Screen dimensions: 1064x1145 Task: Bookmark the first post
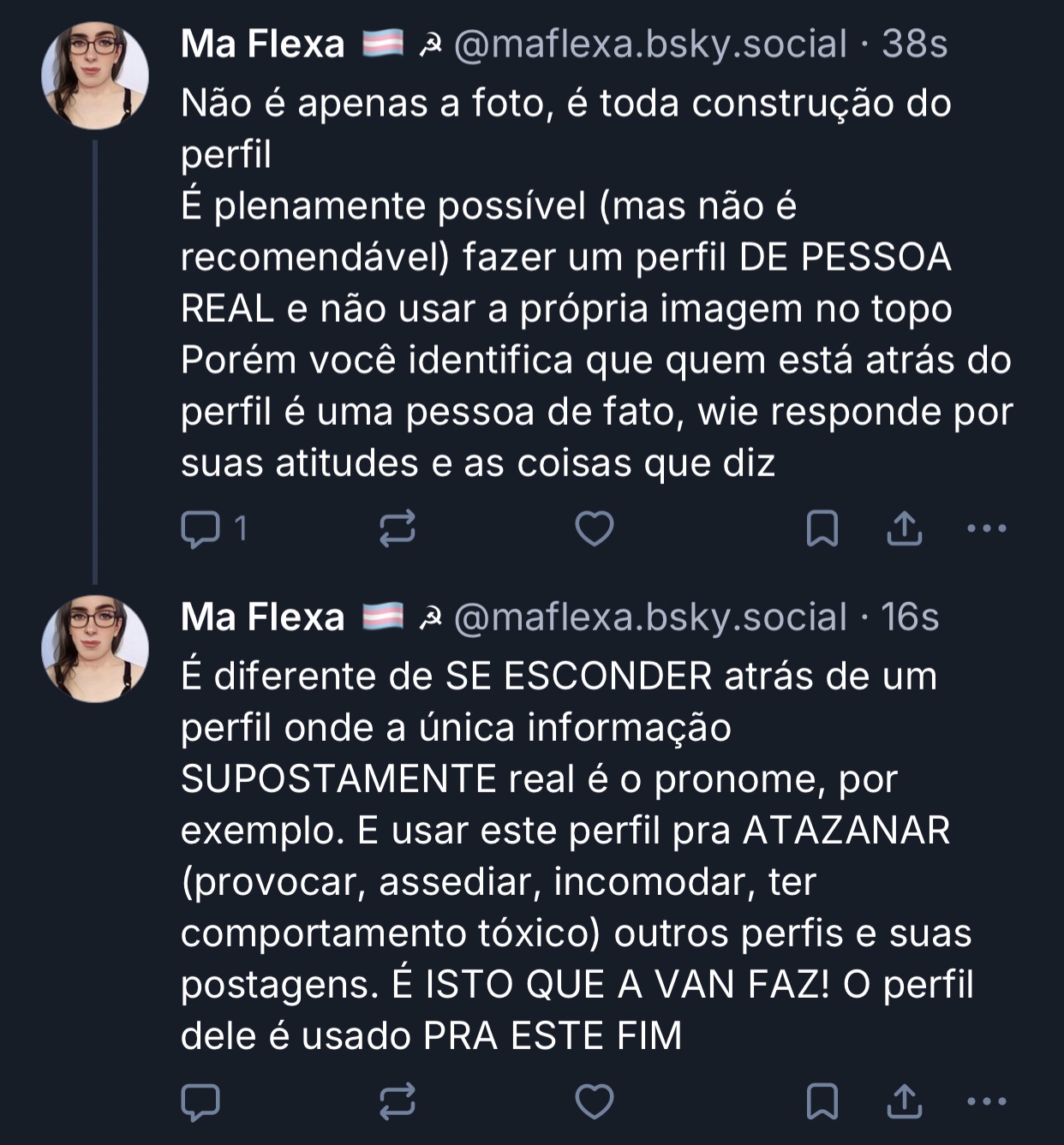click(822, 528)
